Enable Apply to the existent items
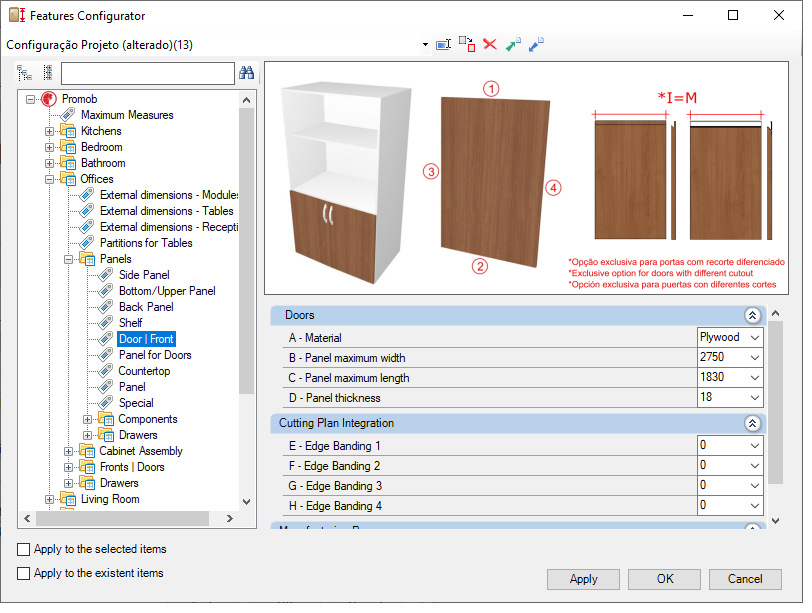Screen dimensions: 812x613 pos(23,574)
